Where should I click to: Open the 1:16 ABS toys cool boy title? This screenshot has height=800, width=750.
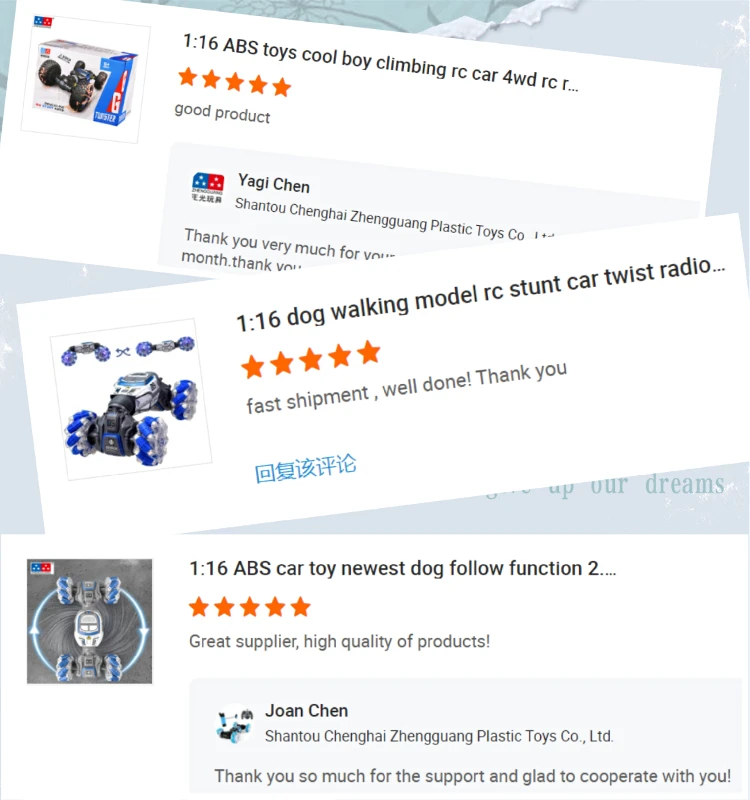(x=381, y=63)
